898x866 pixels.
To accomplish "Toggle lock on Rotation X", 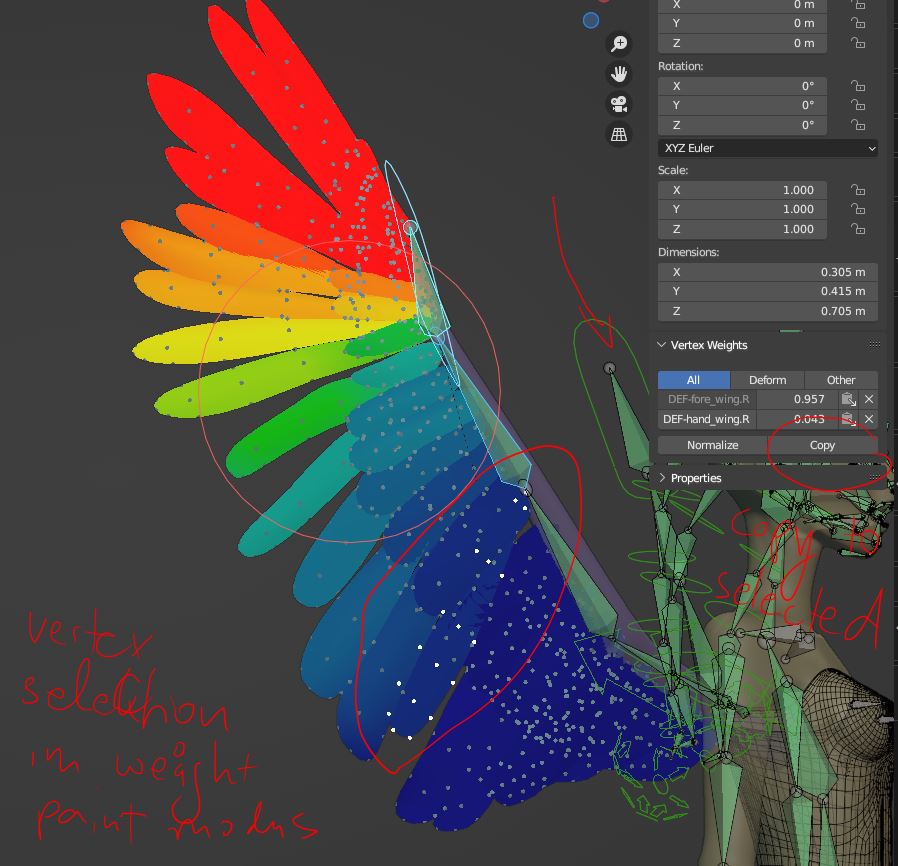I will coord(857,86).
